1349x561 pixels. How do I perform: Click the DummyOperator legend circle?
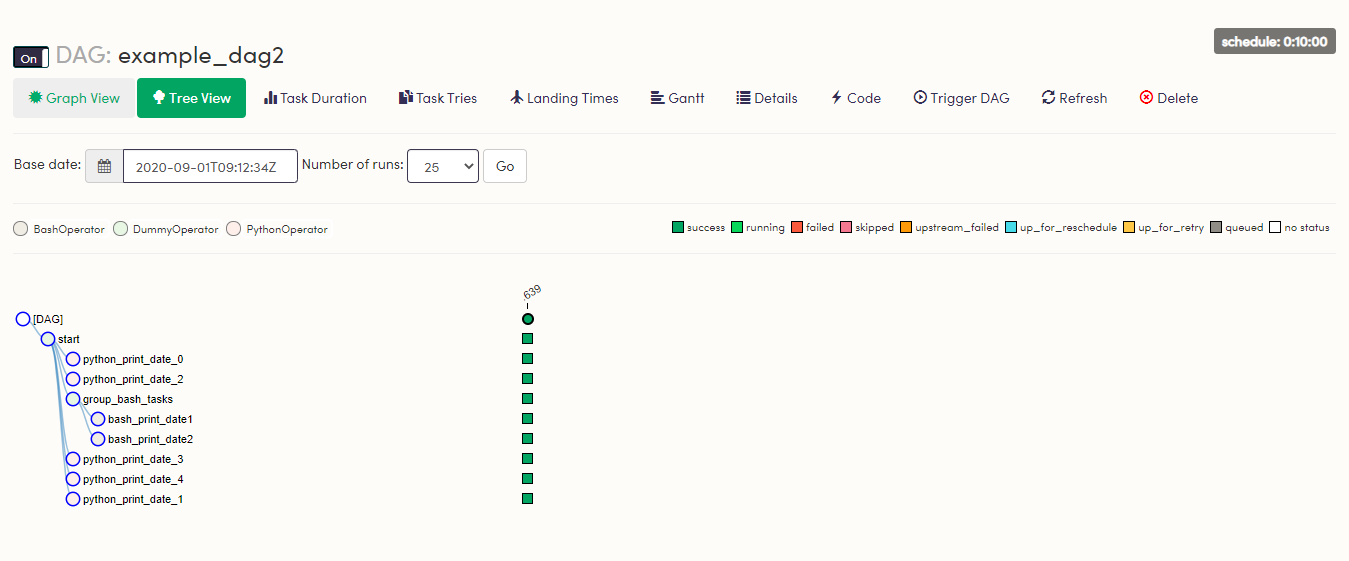[120, 228]
